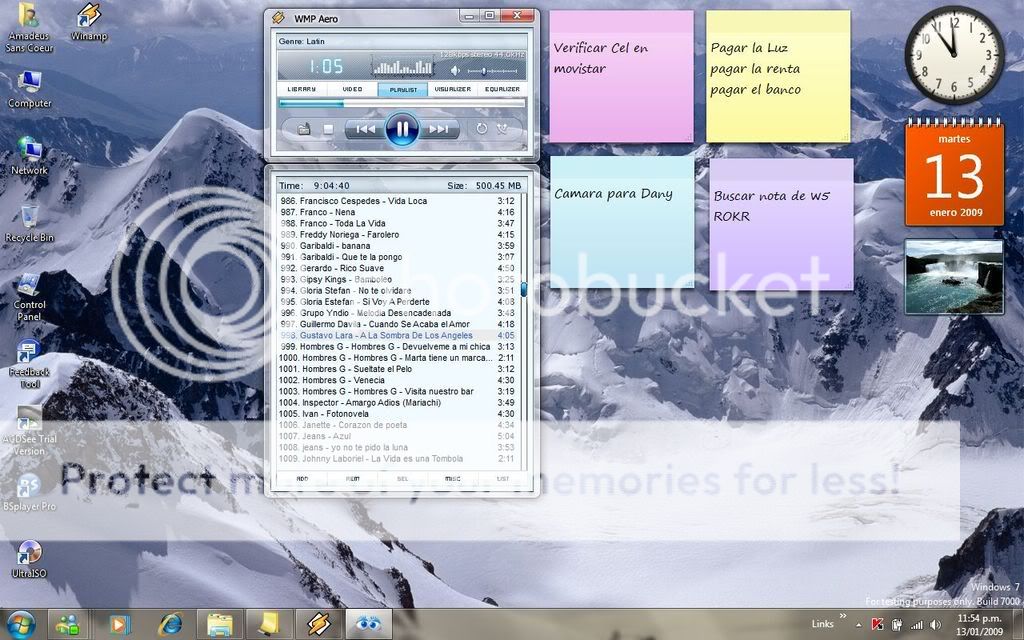
Task: Mute with the speaker icon
Action: tap(455, 70)
